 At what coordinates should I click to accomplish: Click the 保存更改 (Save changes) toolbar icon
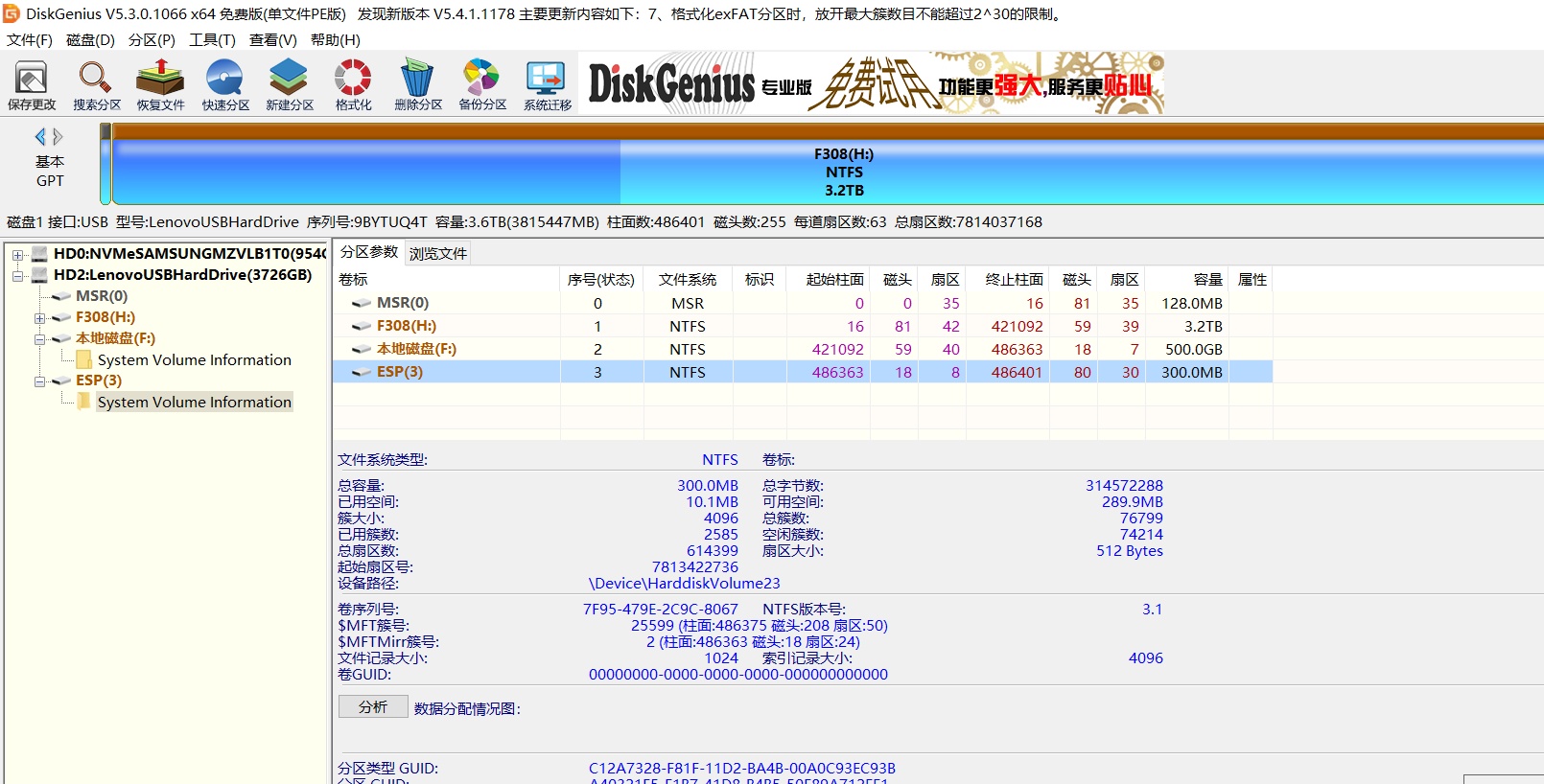tap(32, 84)
